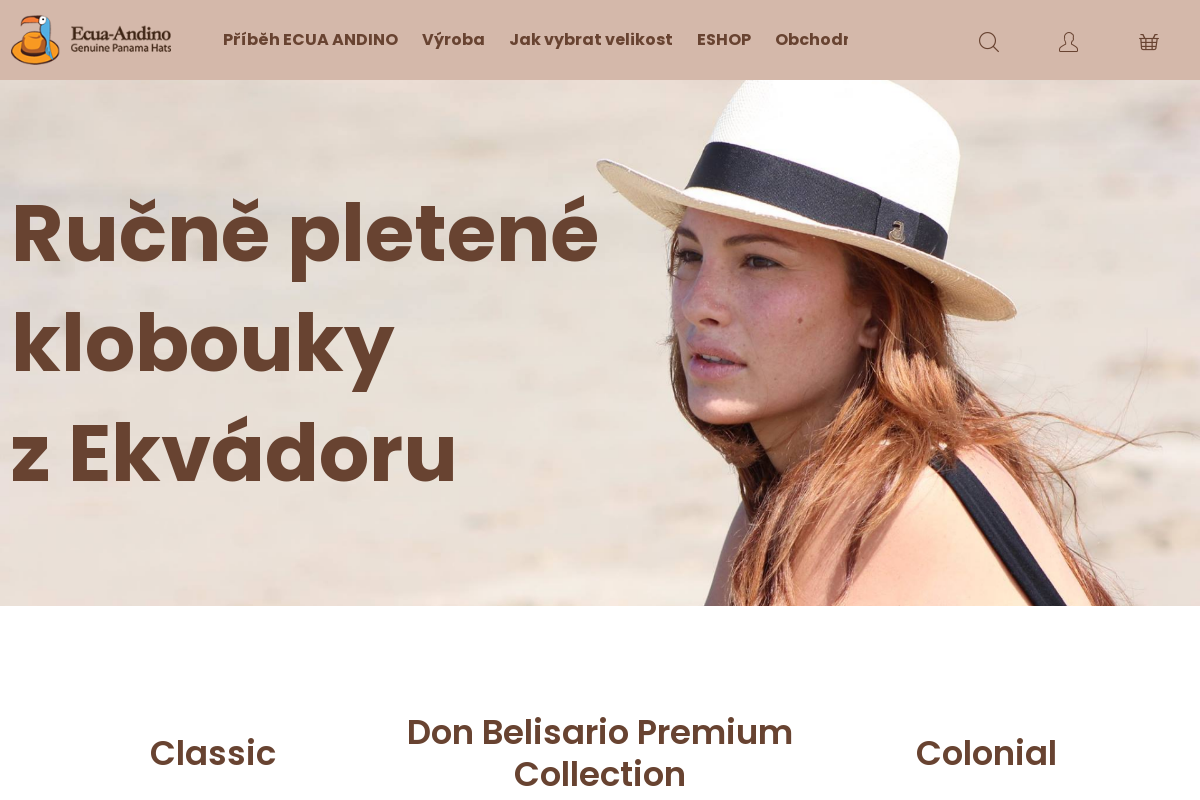
Task: Click the z Ekvádoru headline line
Action: point(233,453)
